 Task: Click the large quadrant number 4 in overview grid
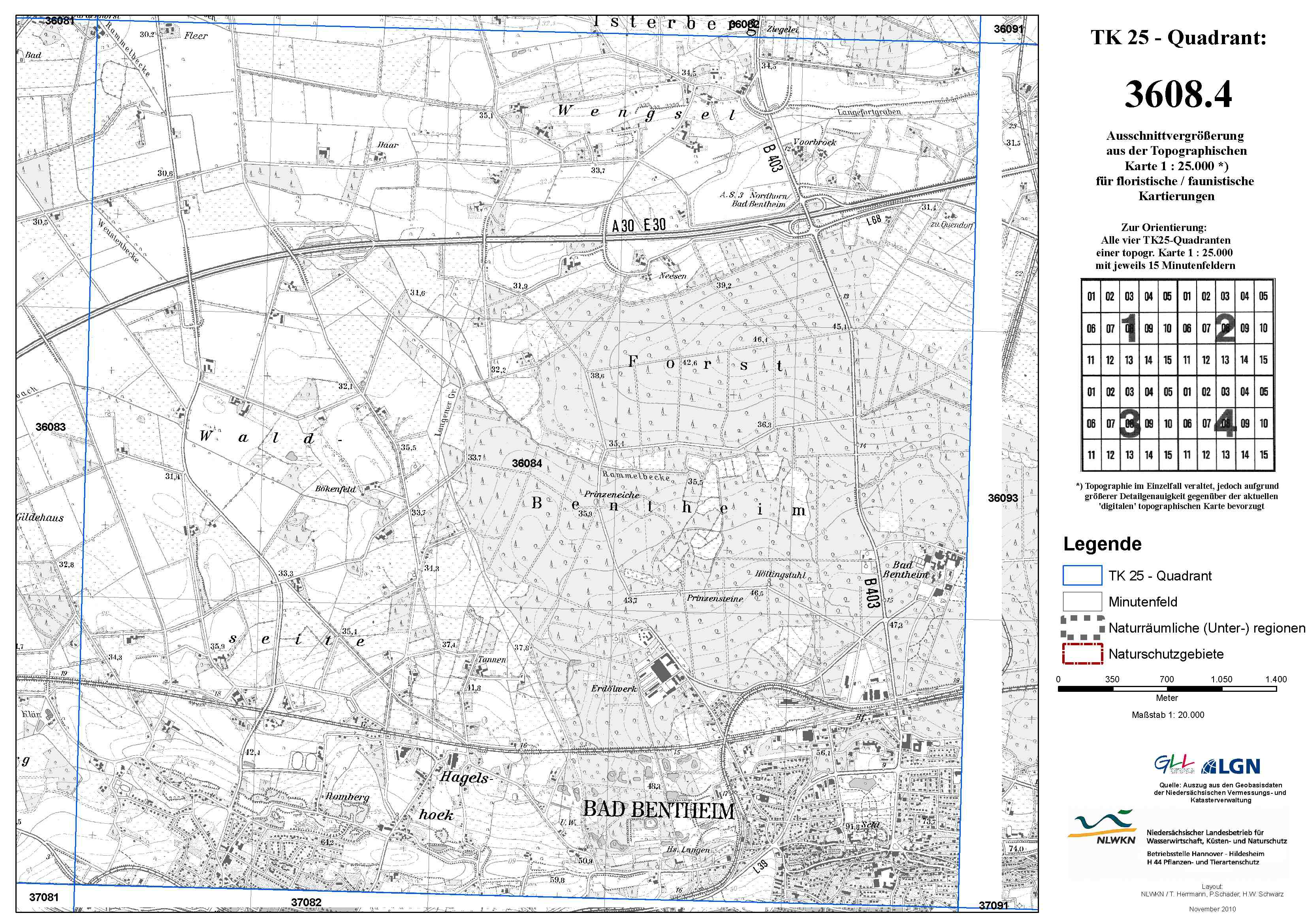point(1225,423)
